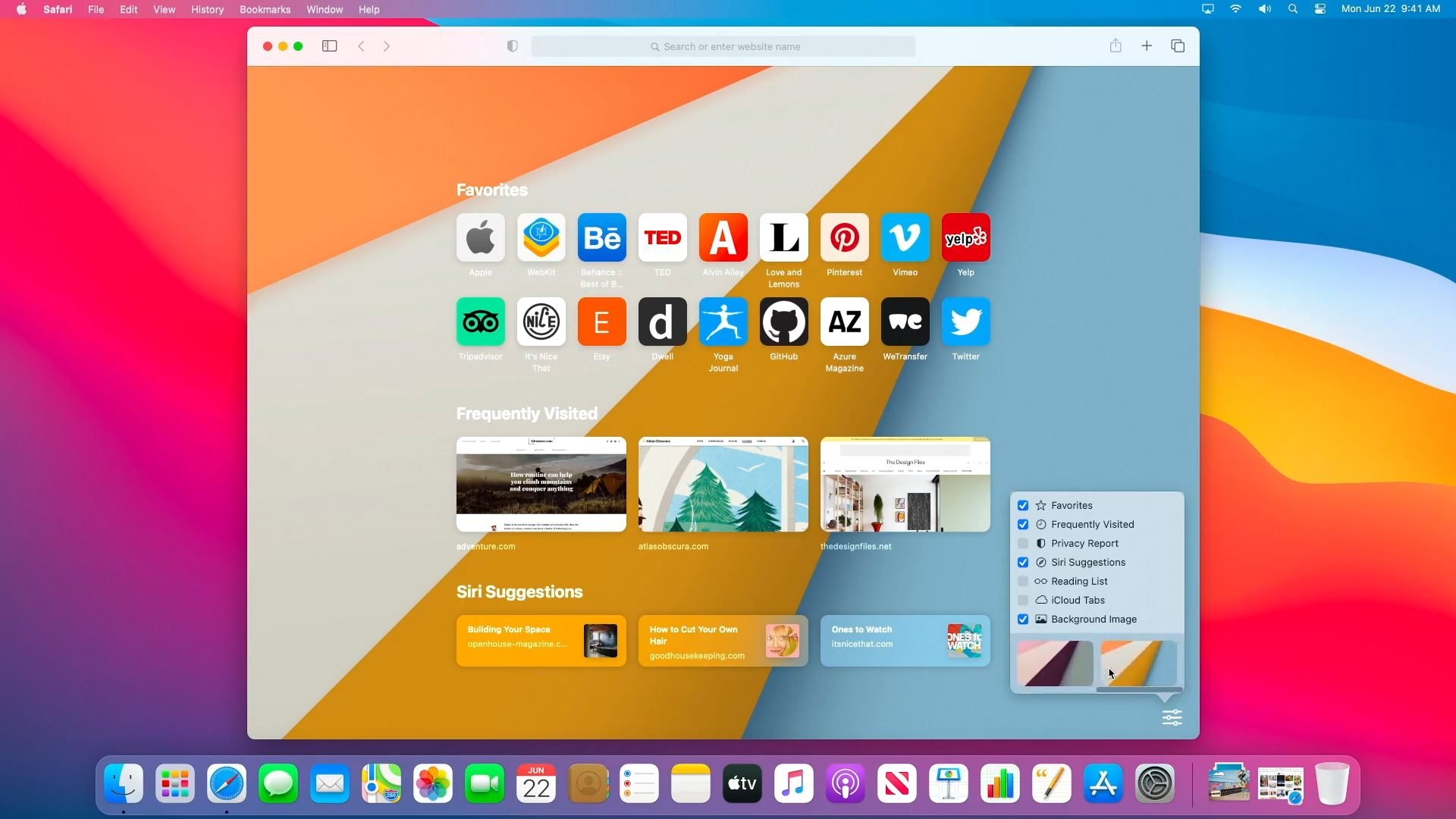Open the start page customization settings icon
The image size is (1456, 819).
point(1172,717)
